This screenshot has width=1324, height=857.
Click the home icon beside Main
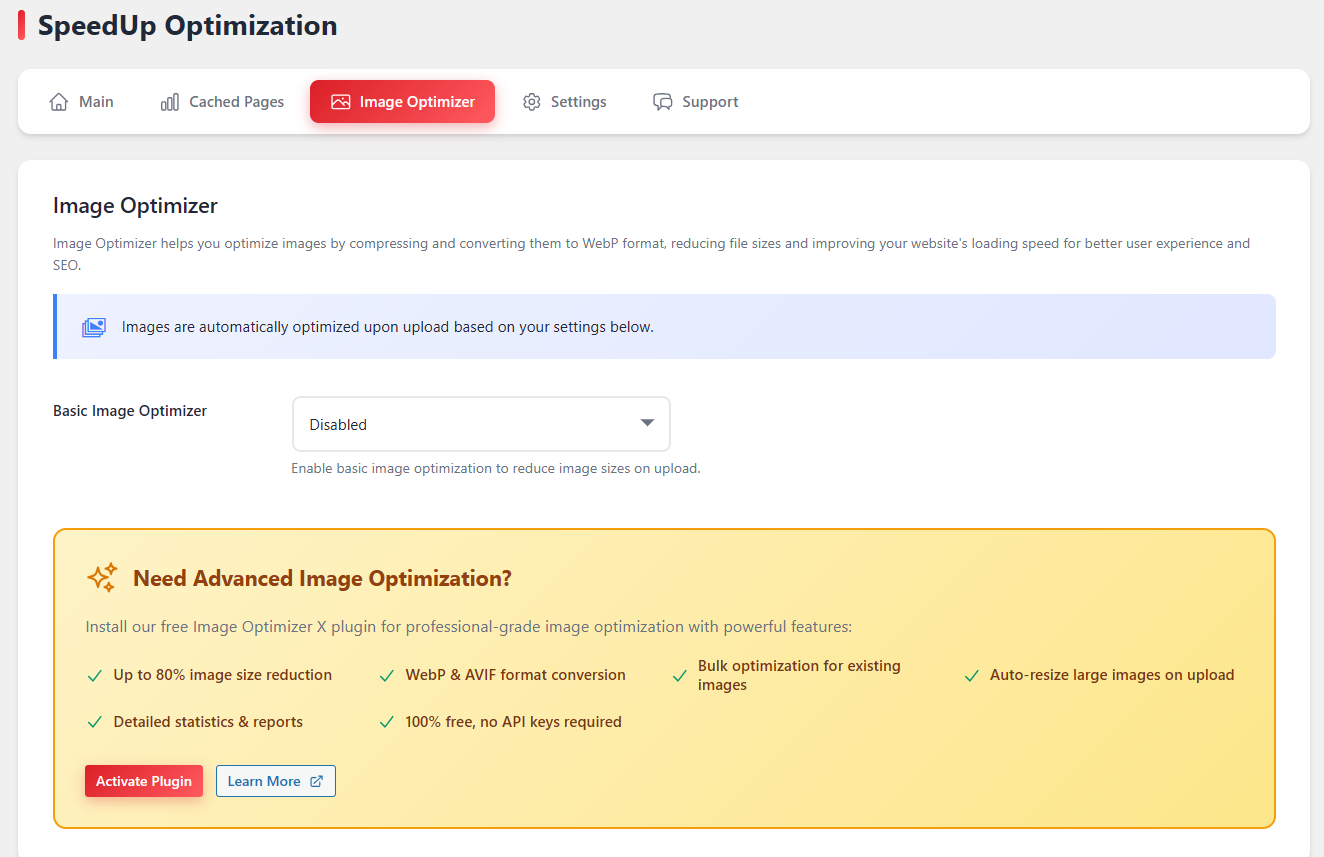[x=59, y=102]
